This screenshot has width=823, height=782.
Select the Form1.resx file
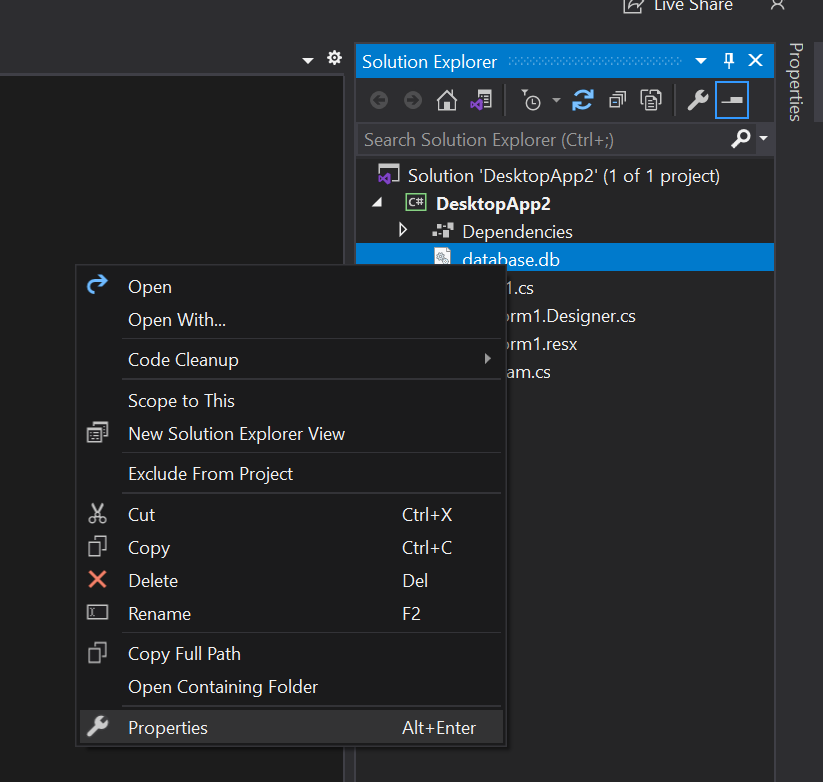point(542,344)
